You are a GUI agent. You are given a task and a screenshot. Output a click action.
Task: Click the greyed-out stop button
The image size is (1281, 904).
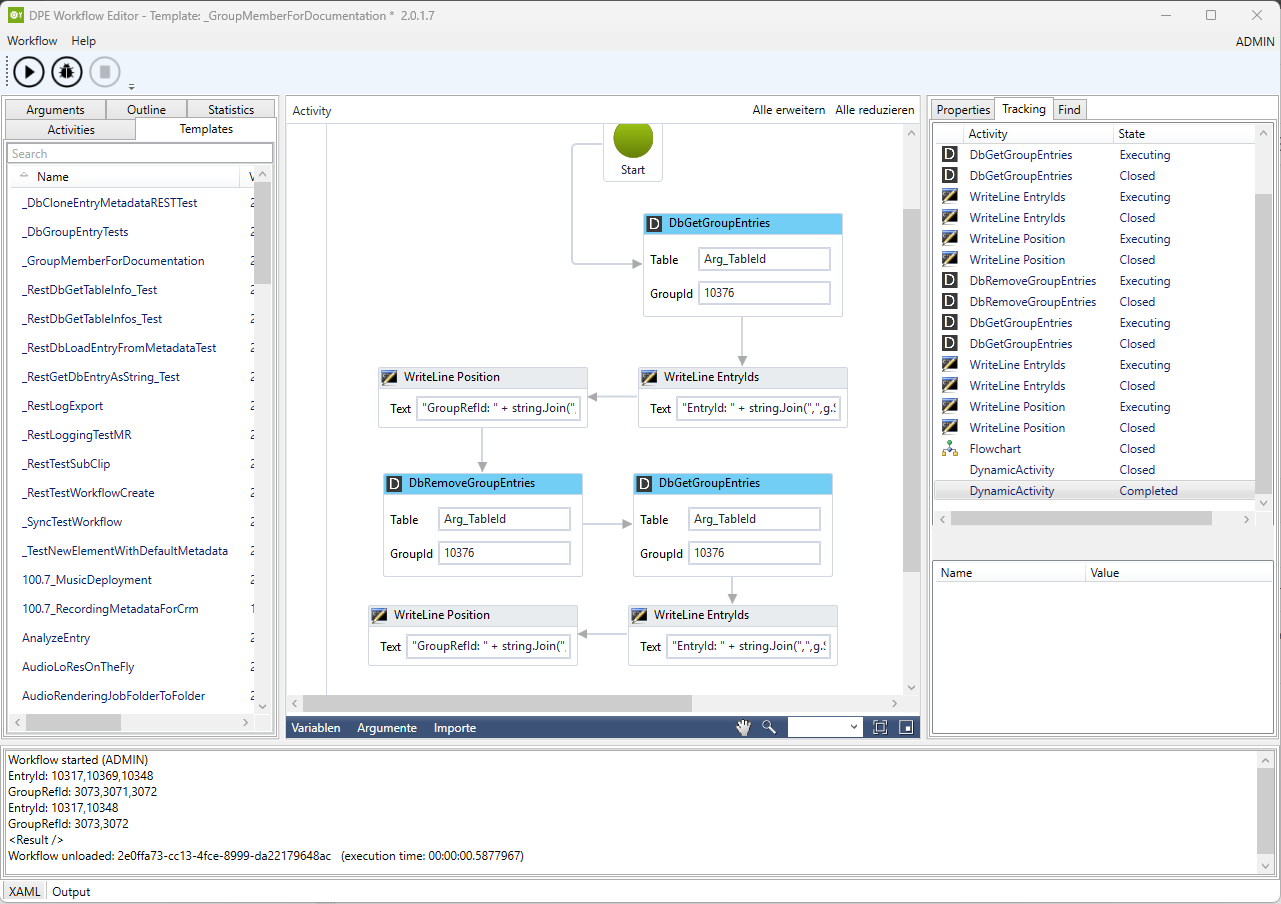[105, 72]
